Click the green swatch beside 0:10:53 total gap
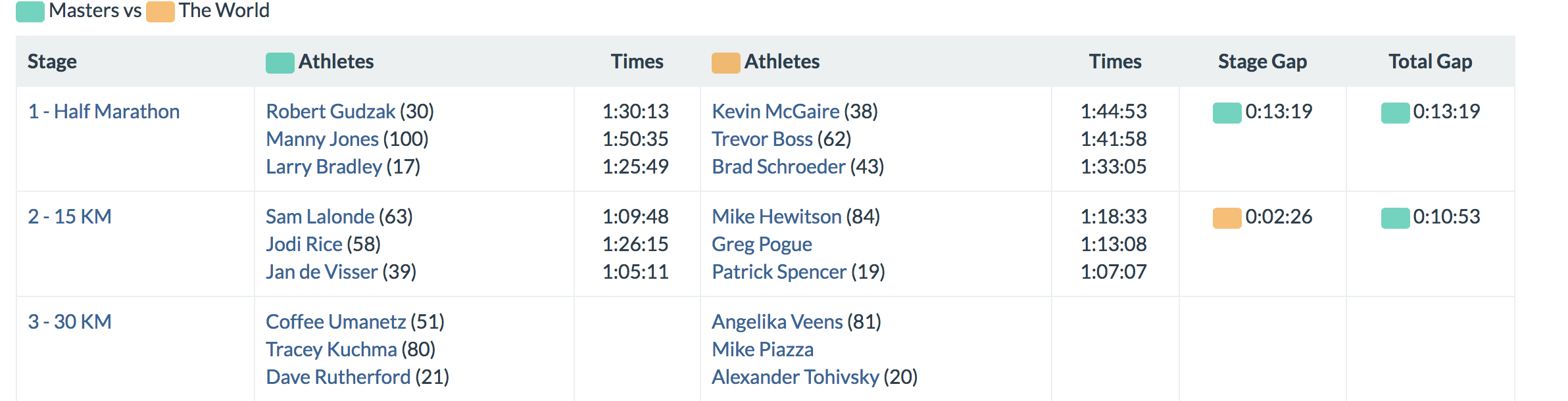The height and width of the screenshot is (401, 1568). coord(1395,218)
